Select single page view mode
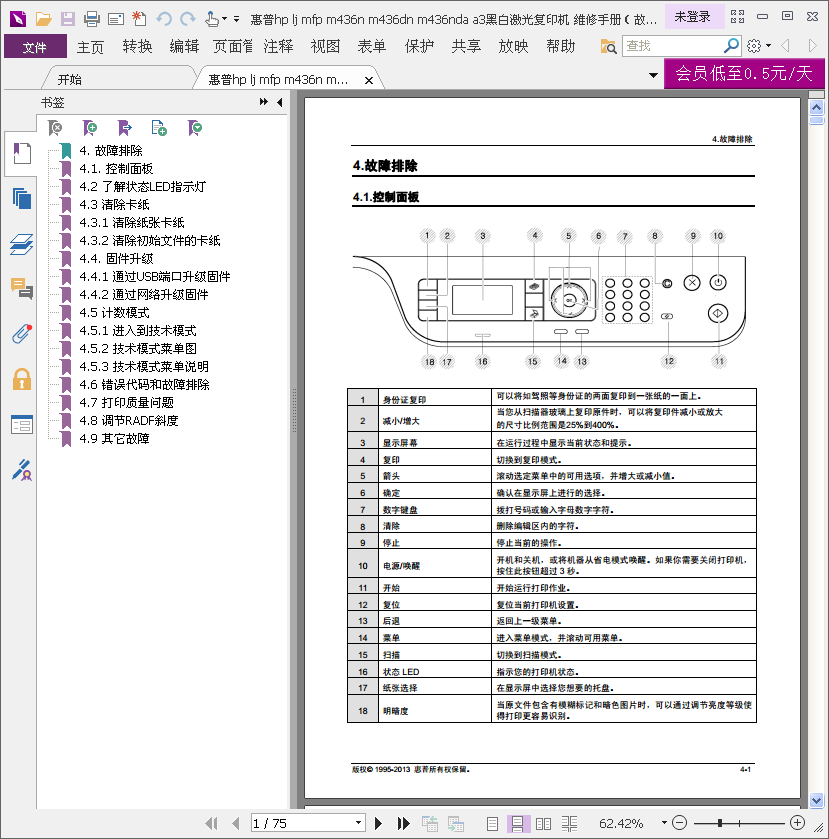 492,823
